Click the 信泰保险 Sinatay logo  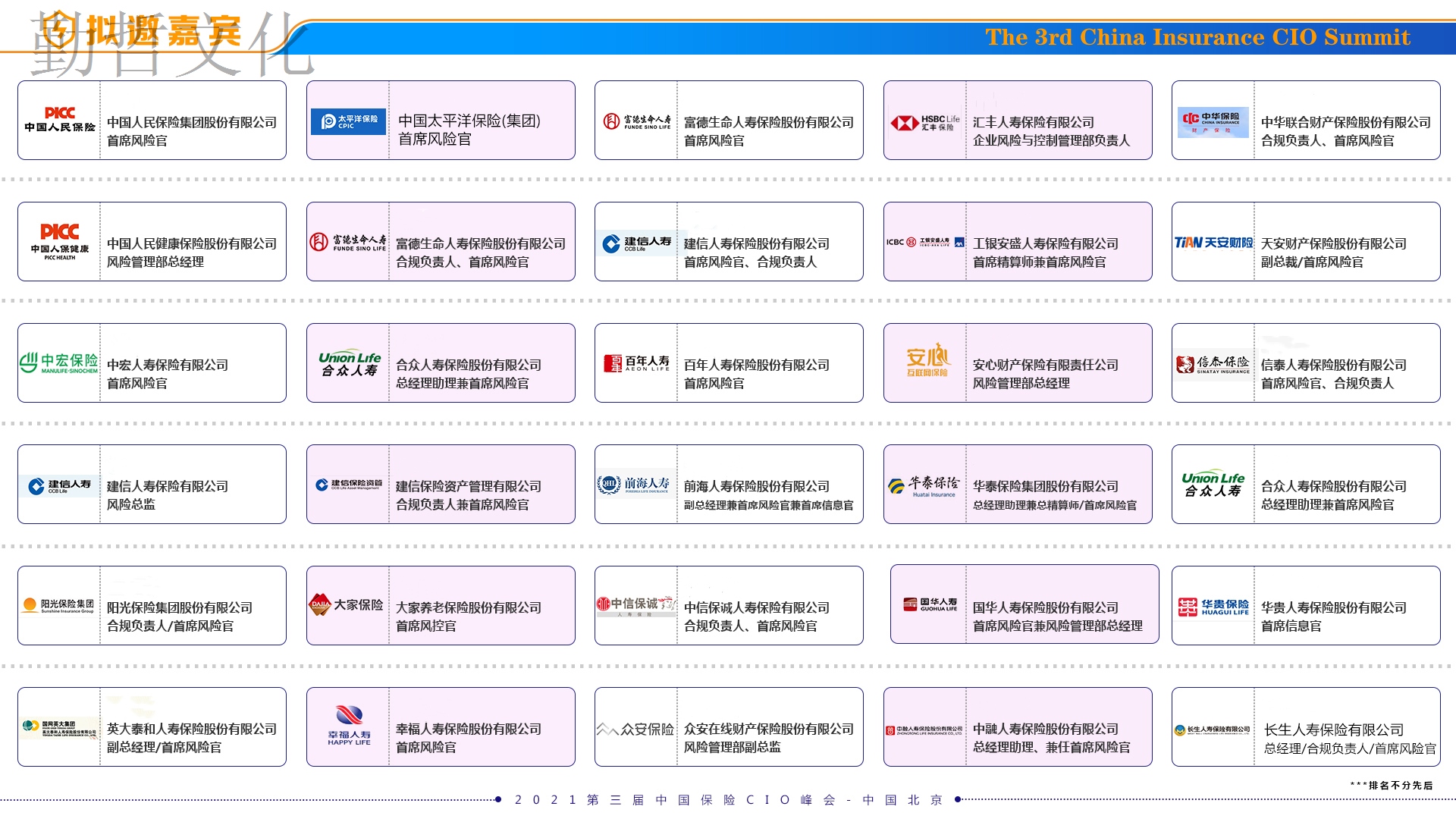[1213, 364]
